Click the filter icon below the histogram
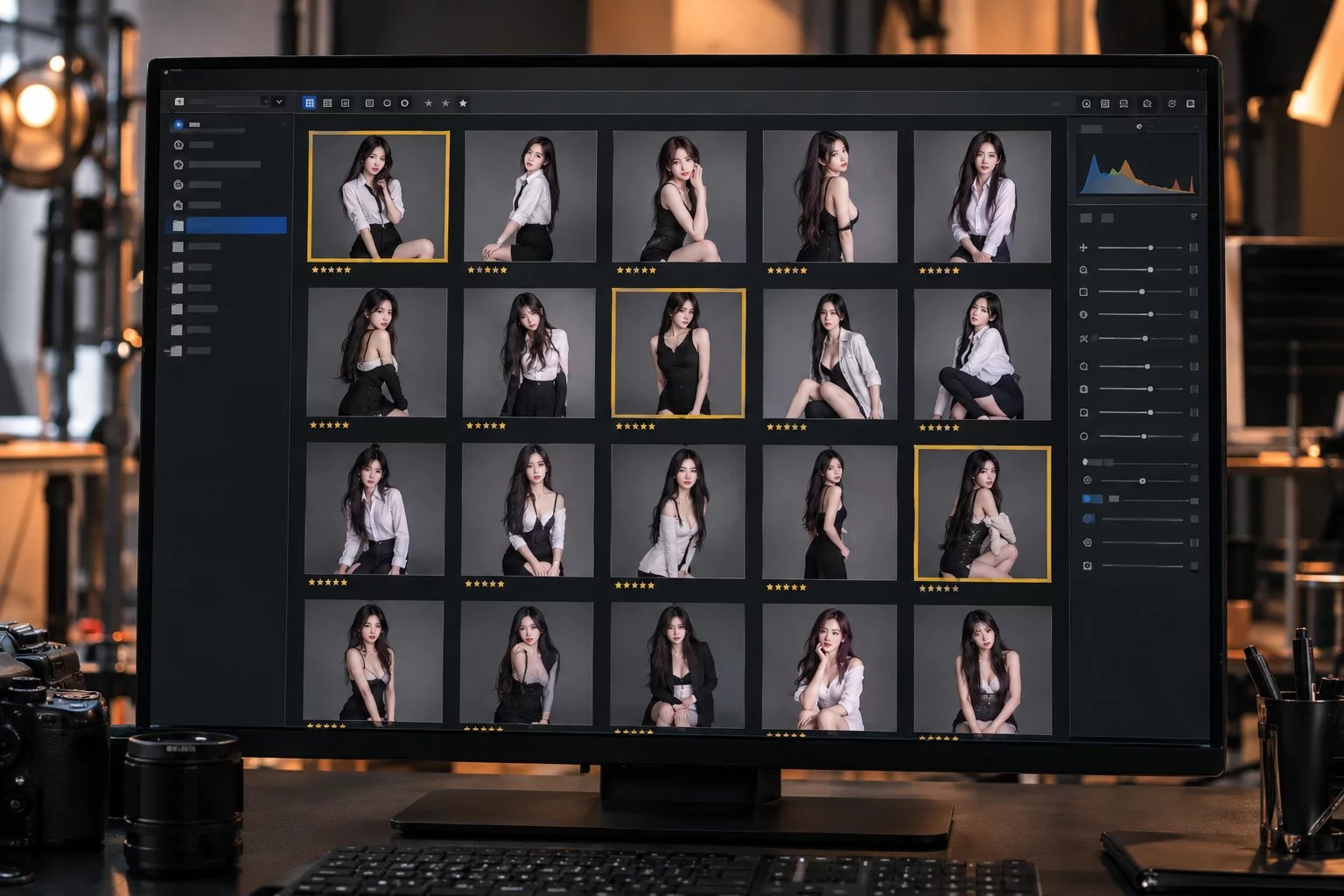Image resolution: width=1344 pixels, height=896 pixels. [x=1193, y=217]
